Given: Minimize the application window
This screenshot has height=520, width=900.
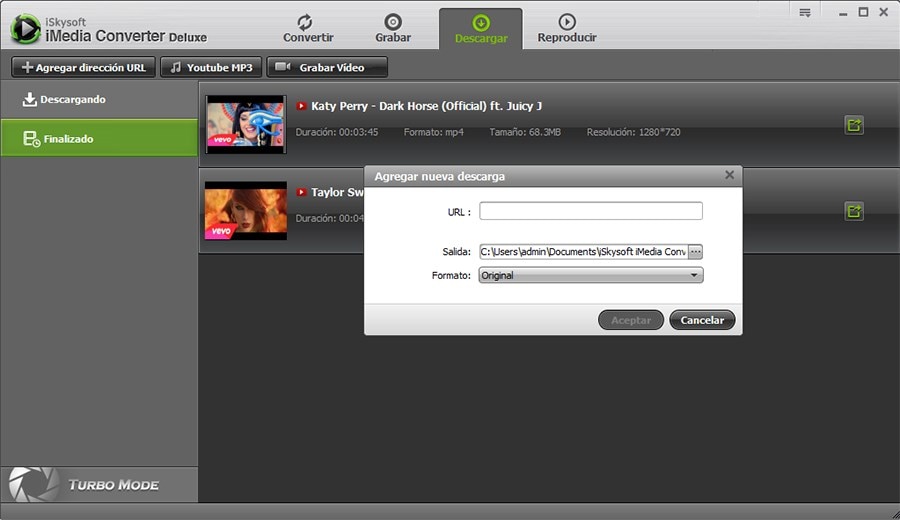Looking at the screenshot, I should tap(843, 13).
